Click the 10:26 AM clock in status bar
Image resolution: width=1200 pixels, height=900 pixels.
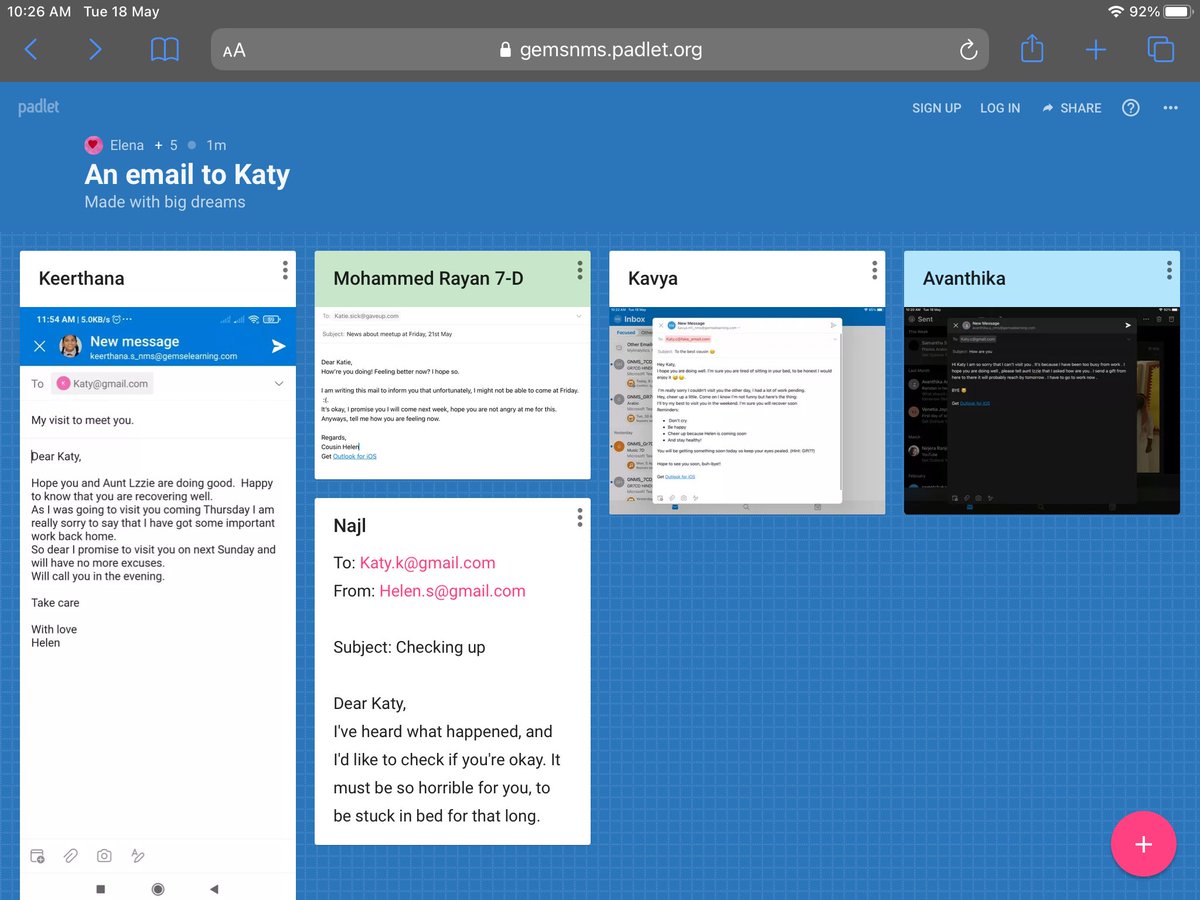pos(39,12)
